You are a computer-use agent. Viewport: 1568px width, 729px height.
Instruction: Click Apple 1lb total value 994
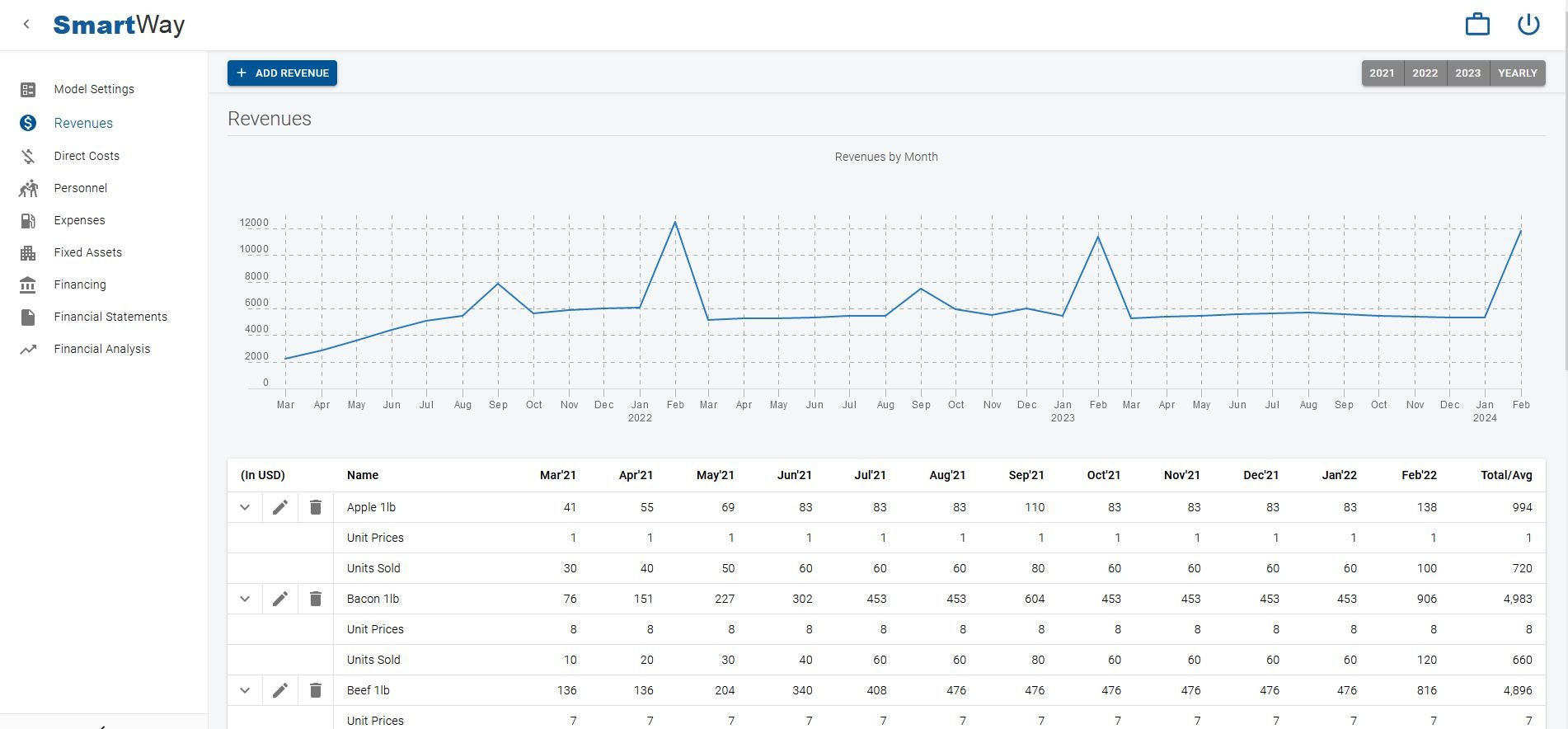(1522, 507)
